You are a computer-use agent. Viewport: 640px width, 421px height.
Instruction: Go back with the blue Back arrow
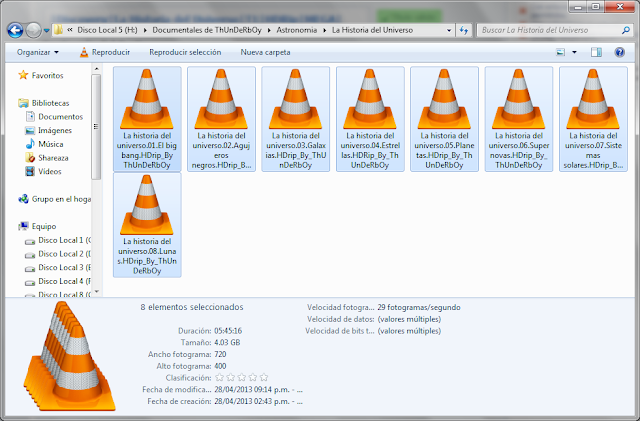[15, 30]
